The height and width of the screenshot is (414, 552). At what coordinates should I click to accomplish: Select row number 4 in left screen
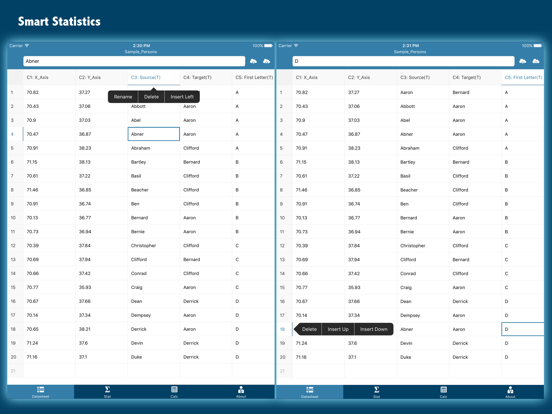15,134
